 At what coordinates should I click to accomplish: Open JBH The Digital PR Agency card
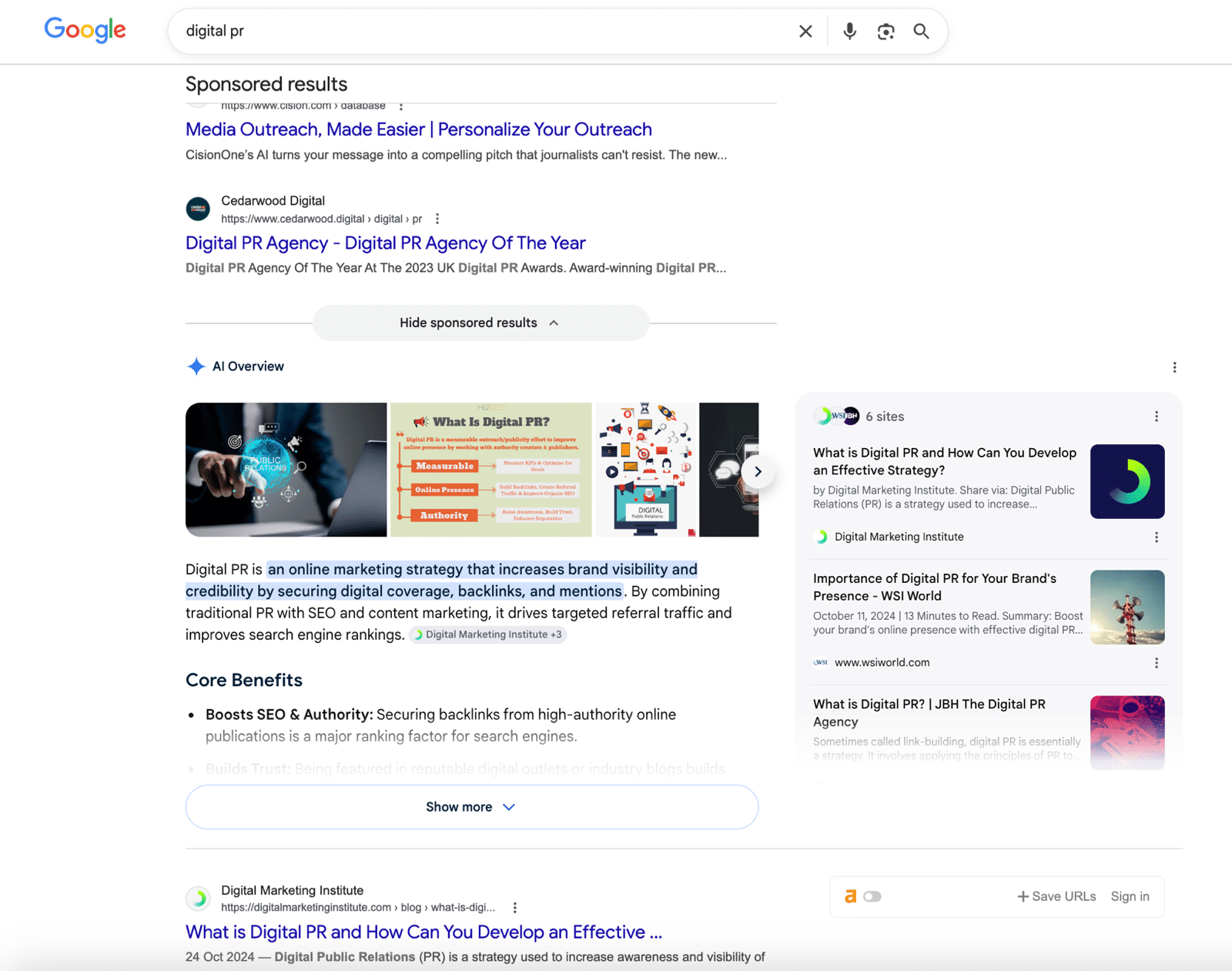tap(929, 712)
